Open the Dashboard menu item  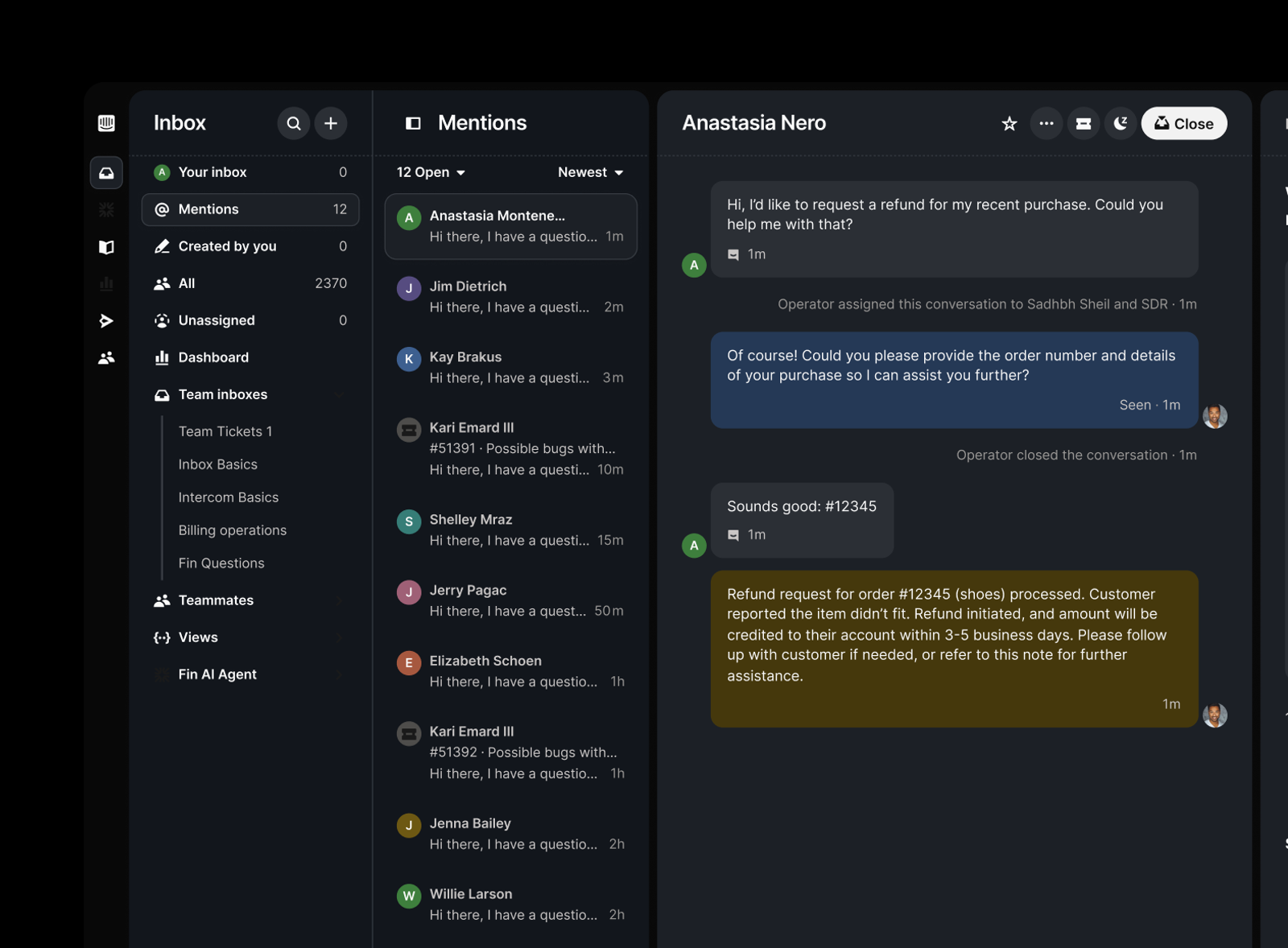(251, 357)
